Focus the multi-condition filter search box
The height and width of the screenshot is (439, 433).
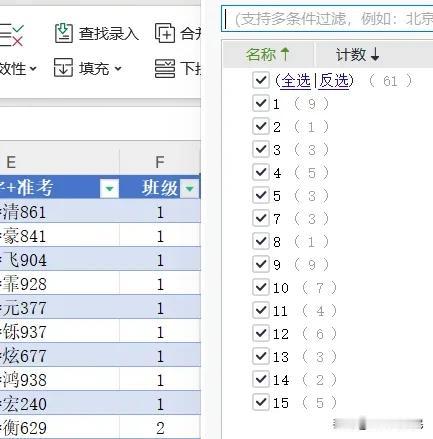click(x=327, y=19)
